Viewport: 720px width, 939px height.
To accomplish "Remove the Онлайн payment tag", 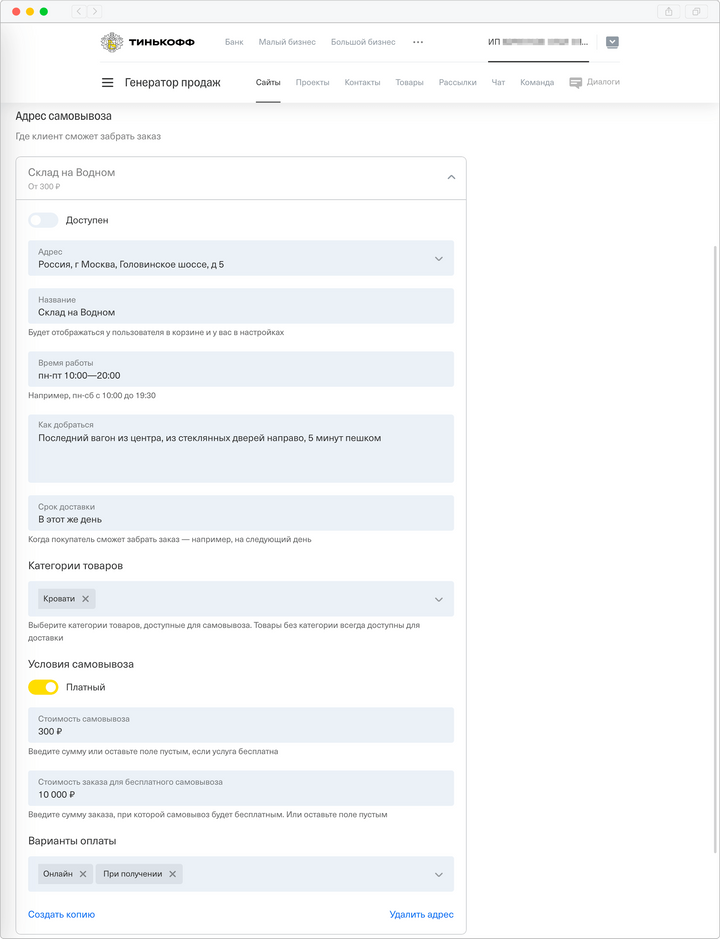I will pos(83,874).
